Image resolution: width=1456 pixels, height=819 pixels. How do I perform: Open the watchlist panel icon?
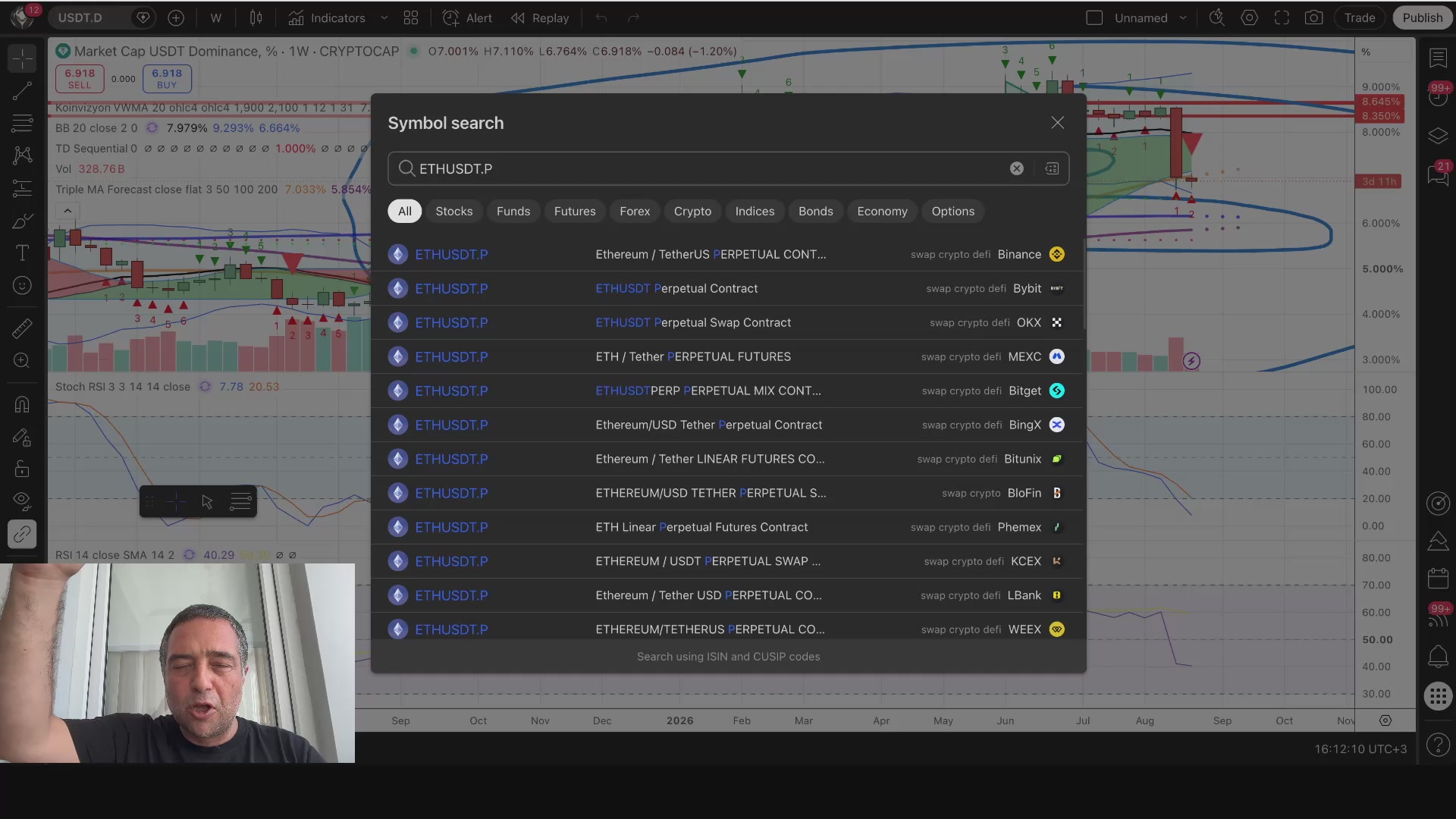click(x=1438, y=58)
